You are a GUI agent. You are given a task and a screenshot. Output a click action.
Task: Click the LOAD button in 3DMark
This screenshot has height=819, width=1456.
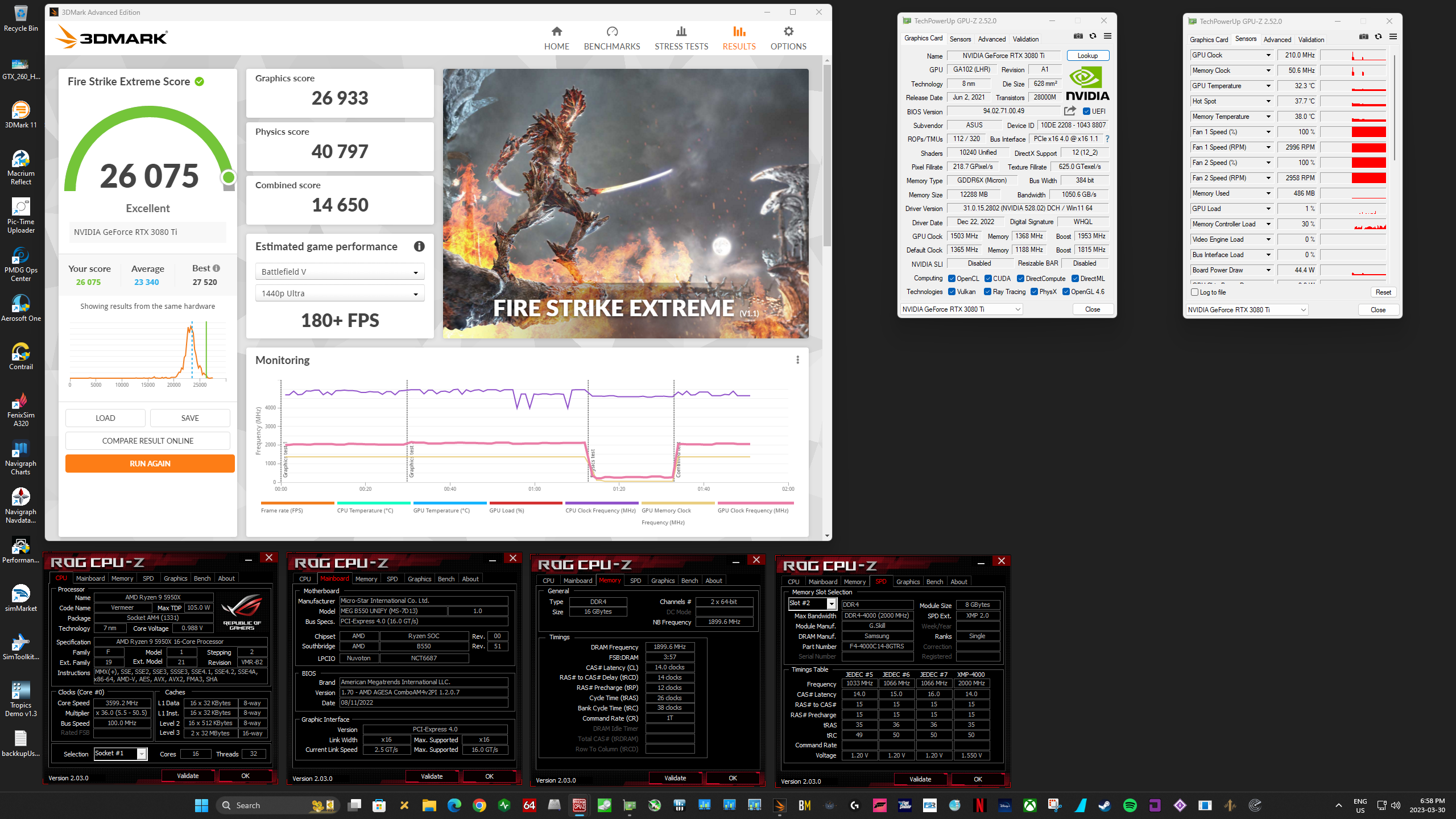click(105, 418)
